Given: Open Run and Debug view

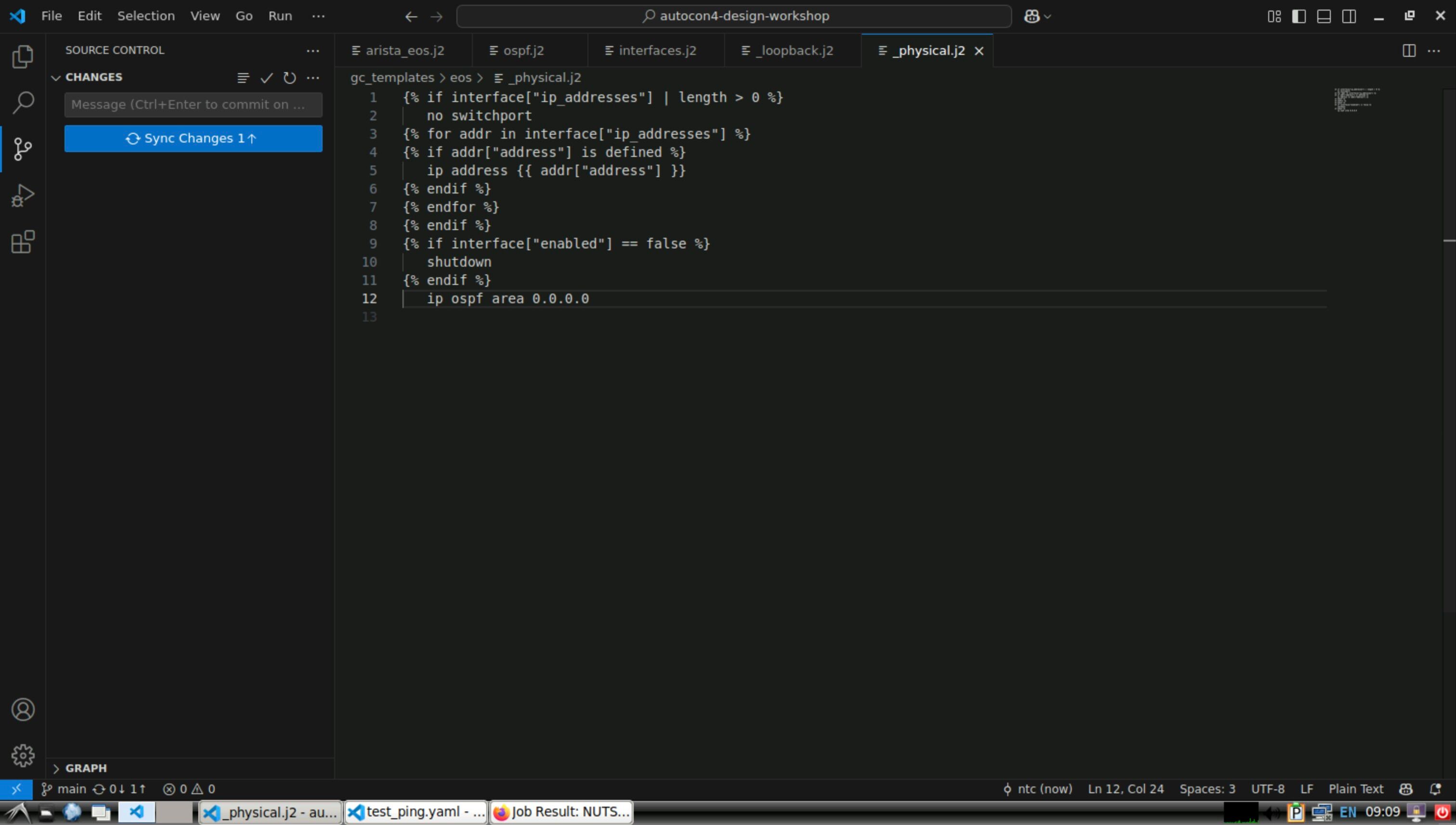Looking at the screenshot, I should [23, 195].
